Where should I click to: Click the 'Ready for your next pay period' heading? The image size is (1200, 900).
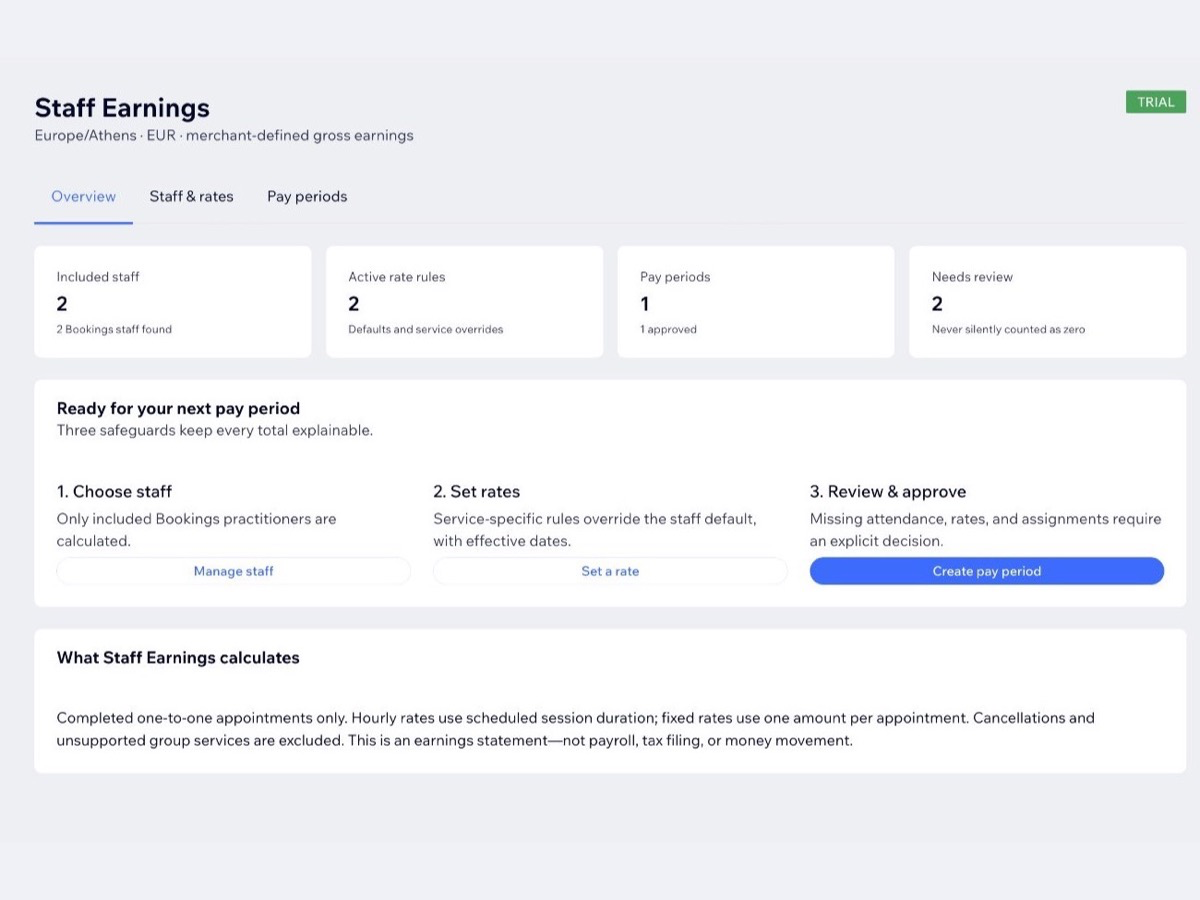[x=178, y=408]
